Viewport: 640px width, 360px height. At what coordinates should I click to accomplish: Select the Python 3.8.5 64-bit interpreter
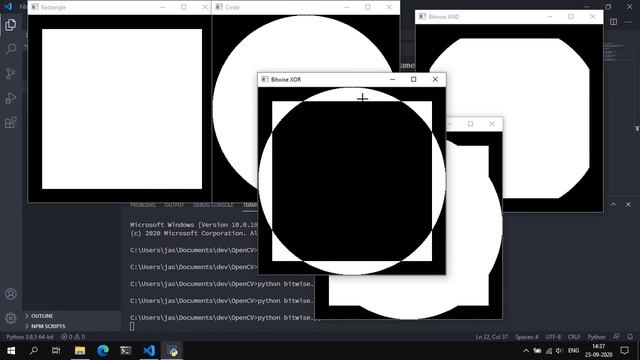click(30, 337)
